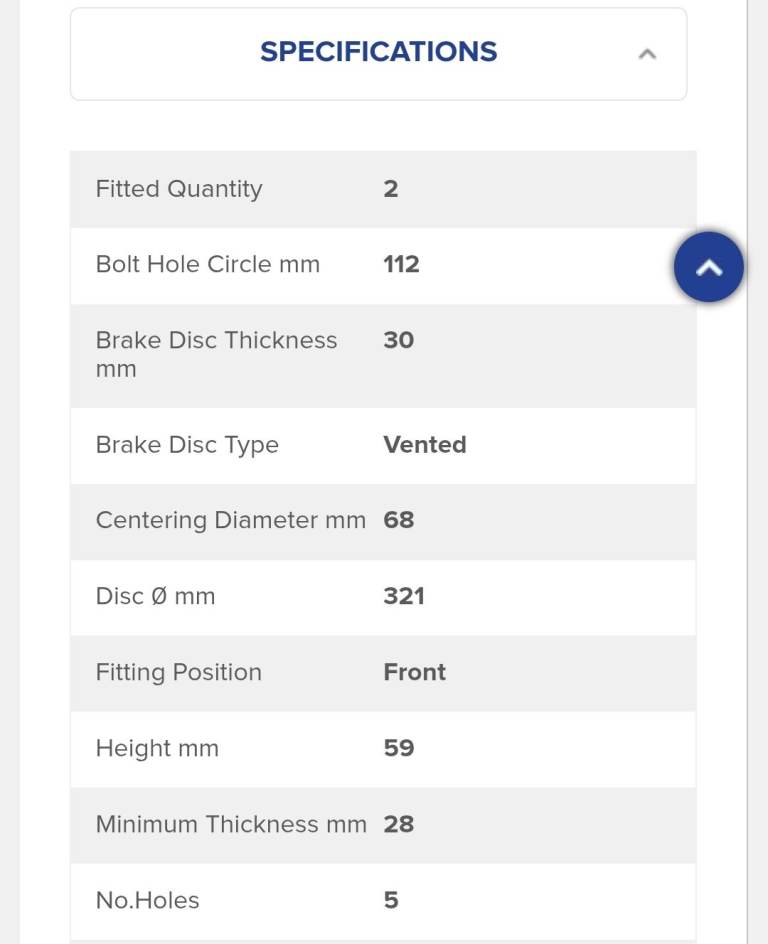The width and height of the screenshot is (768, 944).
Task: Click the brake disc thickness value 30
Action: pyautogui.click(x=398, y=341)
